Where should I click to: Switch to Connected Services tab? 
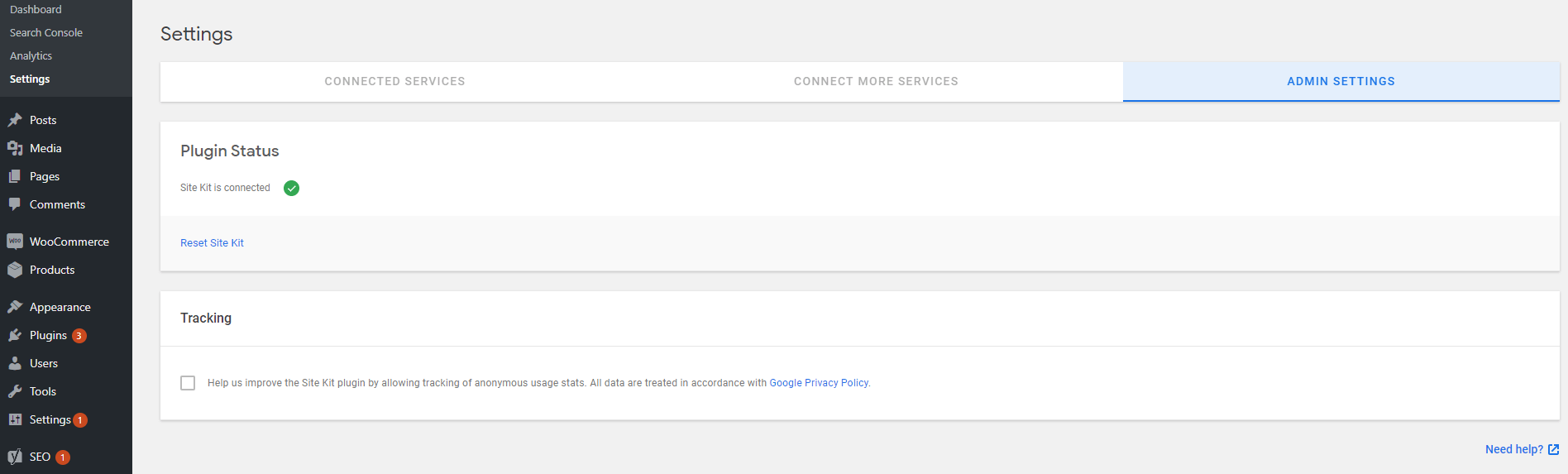pos(394,81)
